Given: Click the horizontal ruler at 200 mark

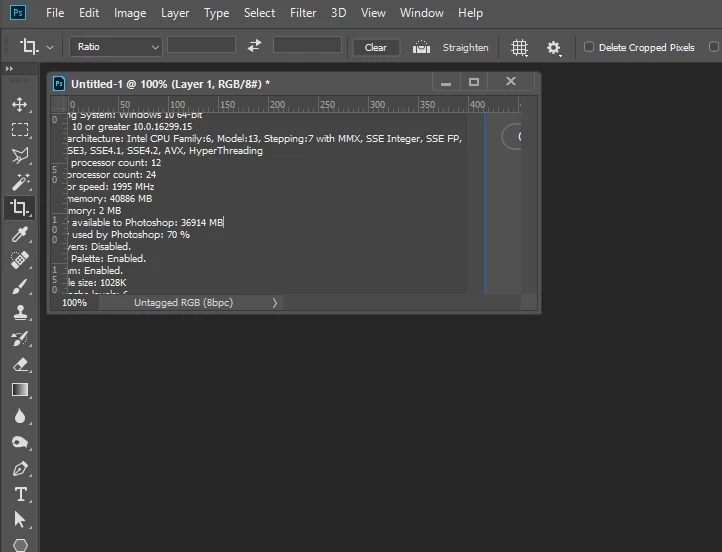Looking at the screenshot, I should pos(277,105).
